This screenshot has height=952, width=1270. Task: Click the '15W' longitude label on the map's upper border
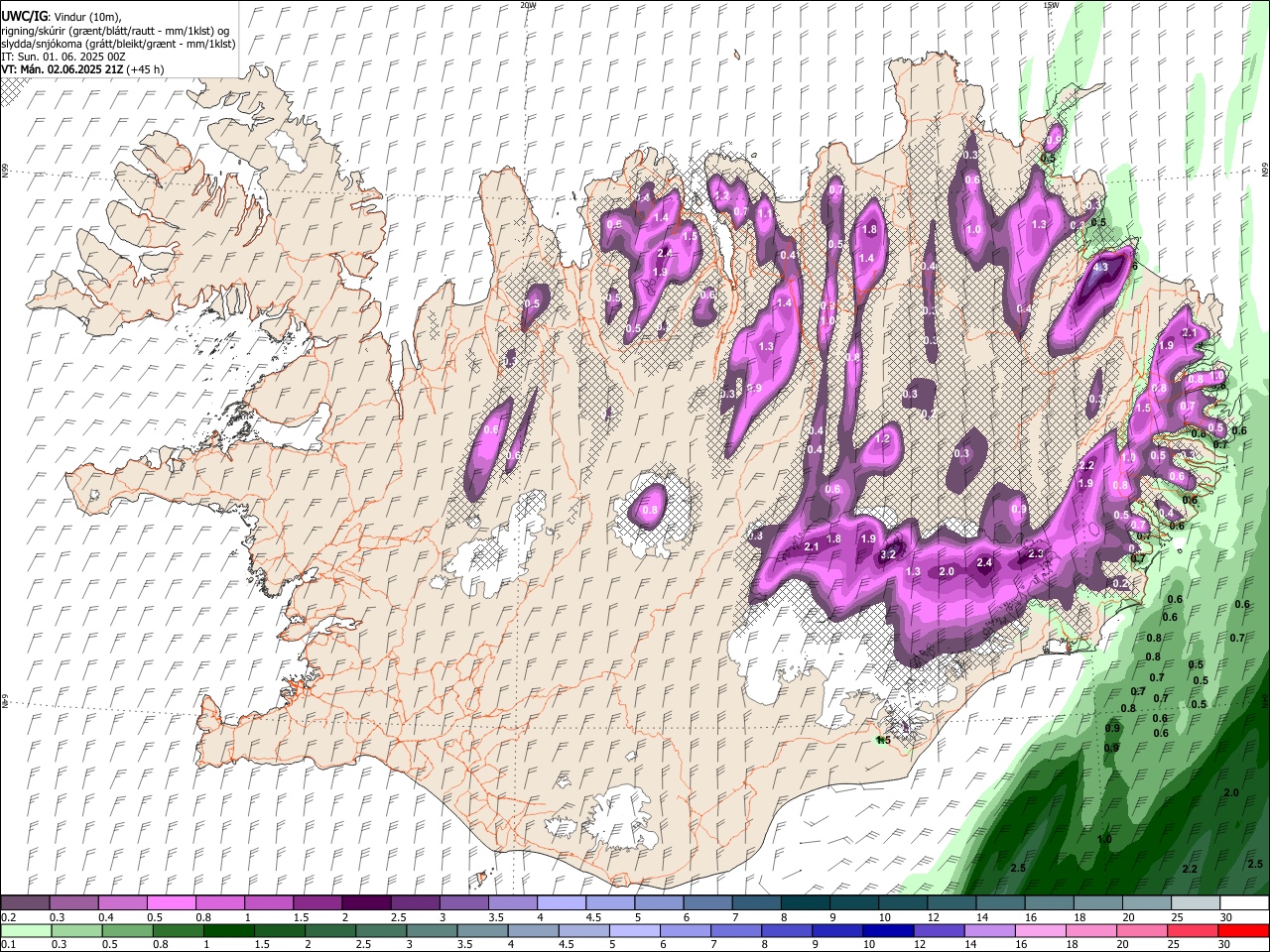pyautogui.click(x=1051, y=5)
